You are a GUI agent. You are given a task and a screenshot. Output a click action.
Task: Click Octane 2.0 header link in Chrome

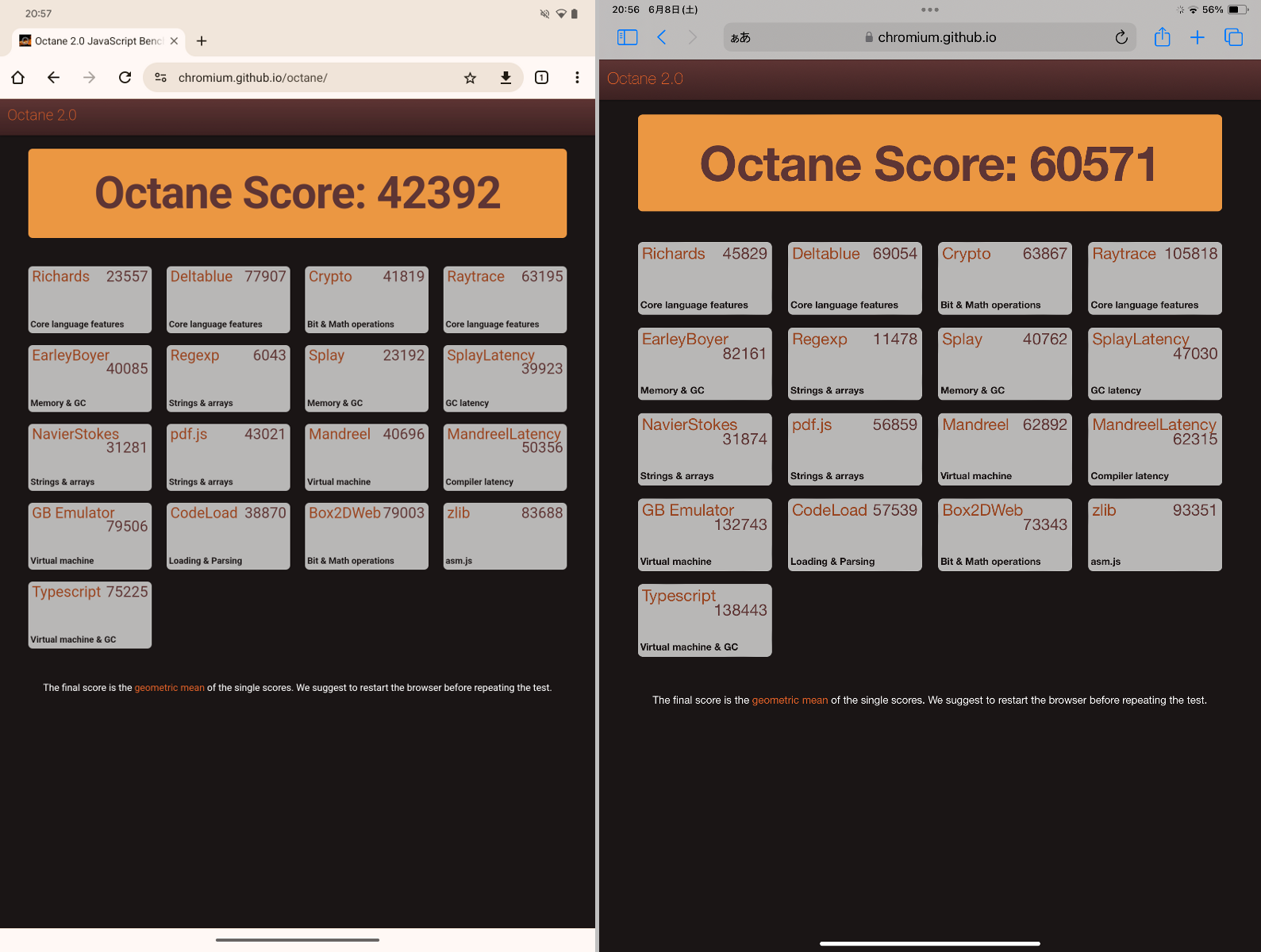click(42, 115)
